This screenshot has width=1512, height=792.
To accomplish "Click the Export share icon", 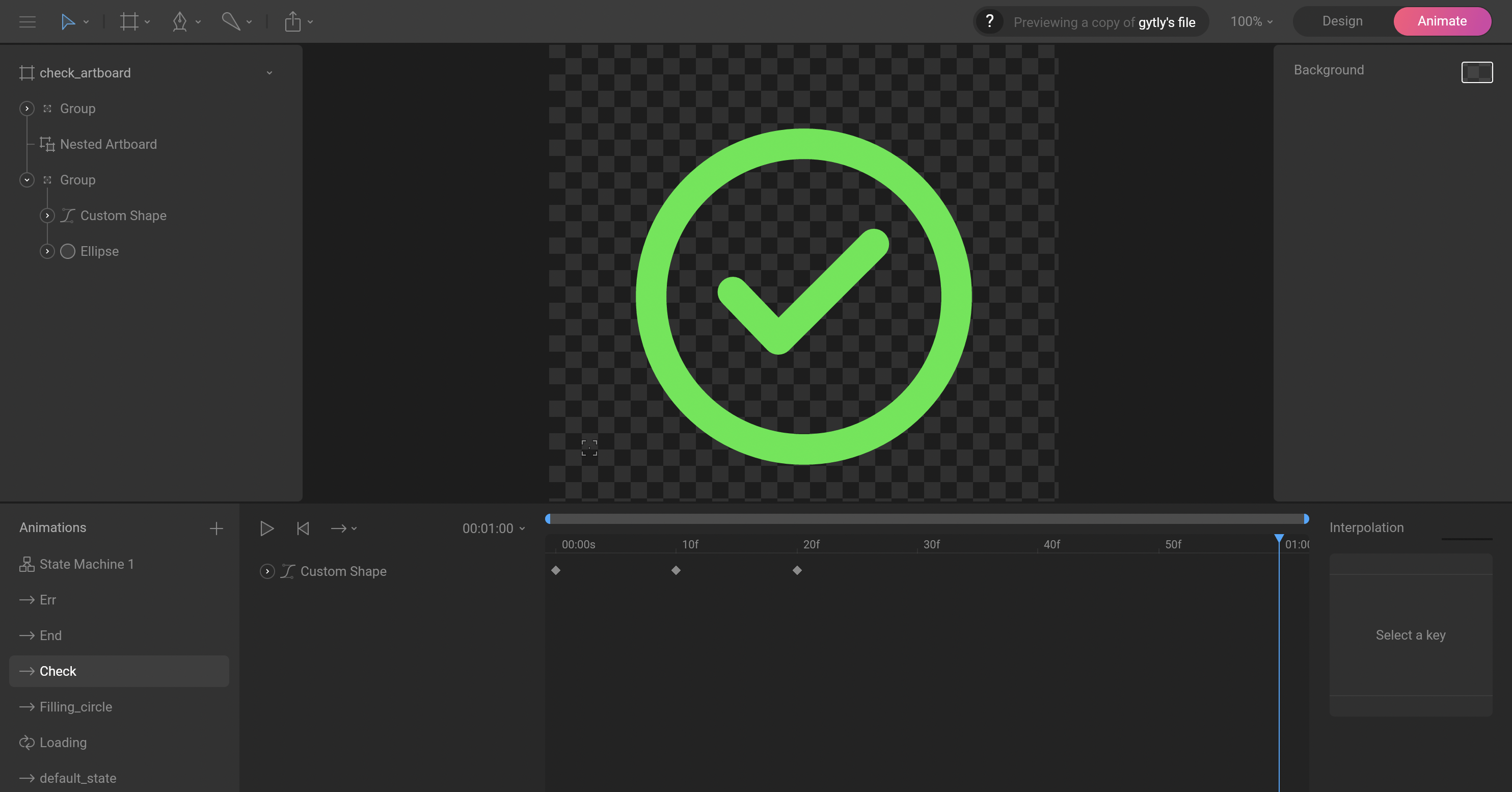I will [292, 22].
